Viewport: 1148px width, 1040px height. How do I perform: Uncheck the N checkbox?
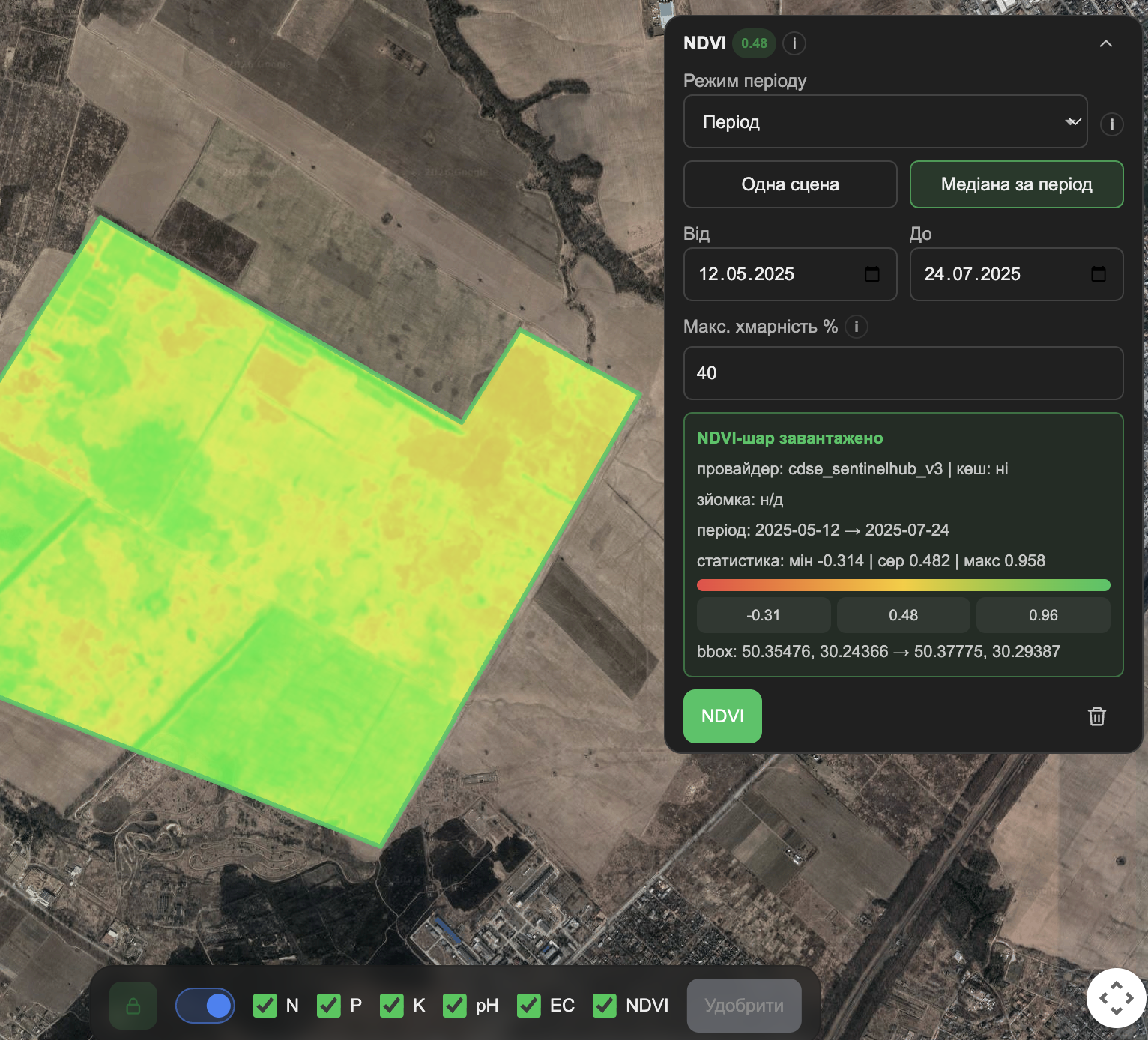265,1006
